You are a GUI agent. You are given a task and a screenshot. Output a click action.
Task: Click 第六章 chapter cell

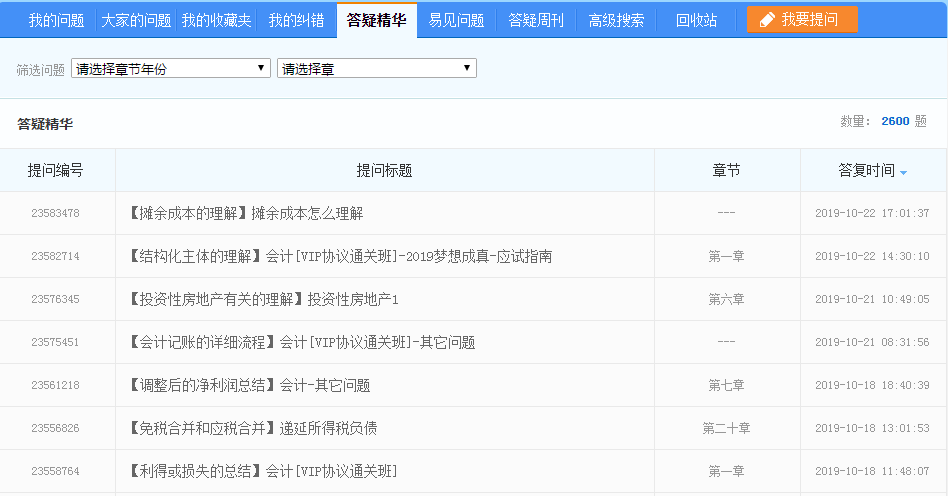point(727,299)
